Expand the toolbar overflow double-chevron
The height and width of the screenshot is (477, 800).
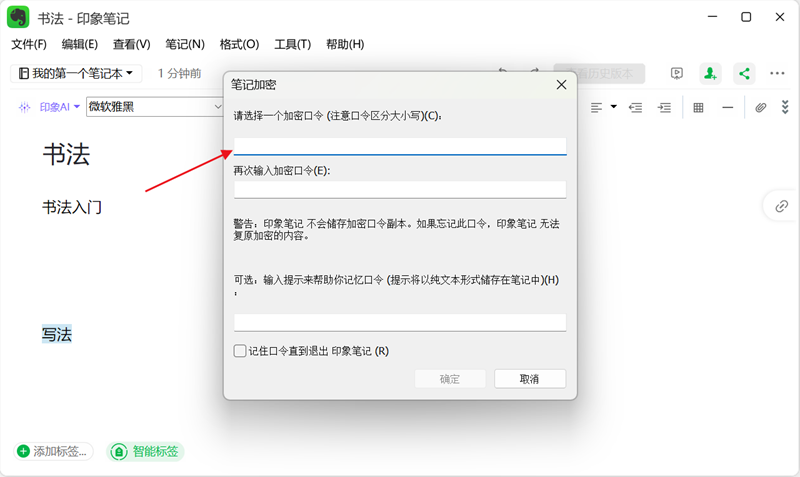pyautogui.click(x=785, y=107)
